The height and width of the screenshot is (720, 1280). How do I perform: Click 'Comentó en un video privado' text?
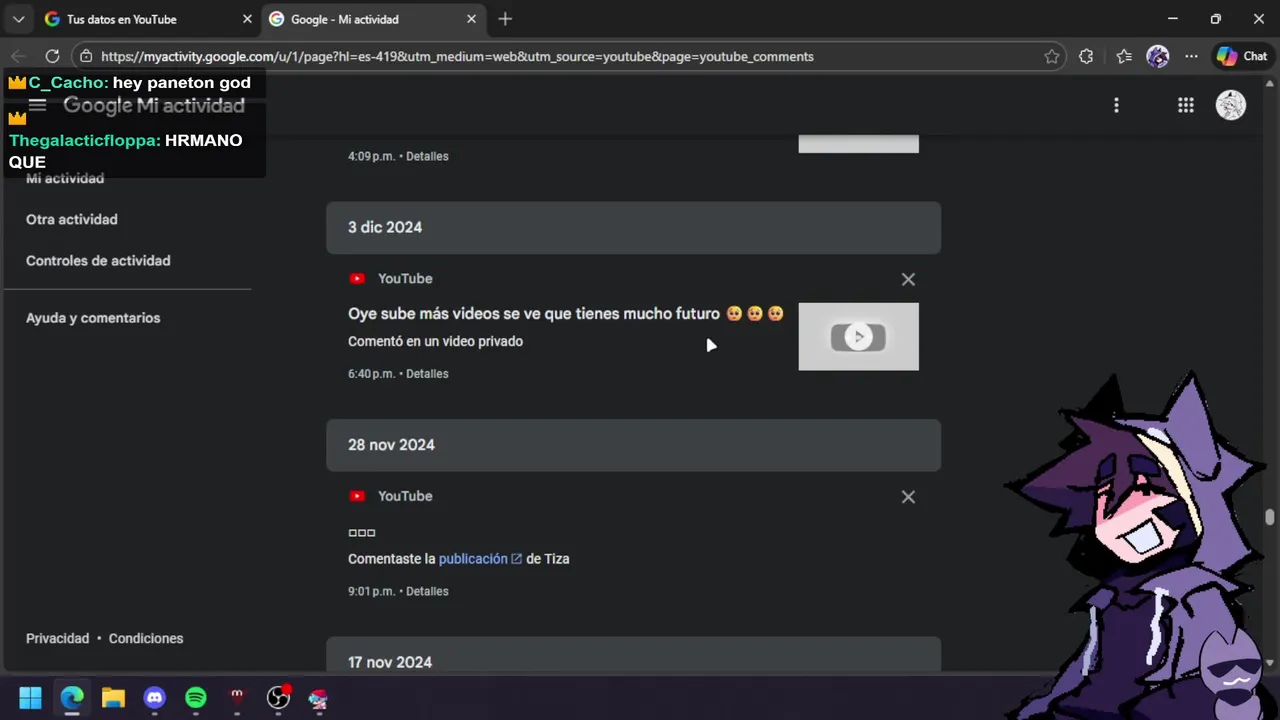click(x=435, y=341)
